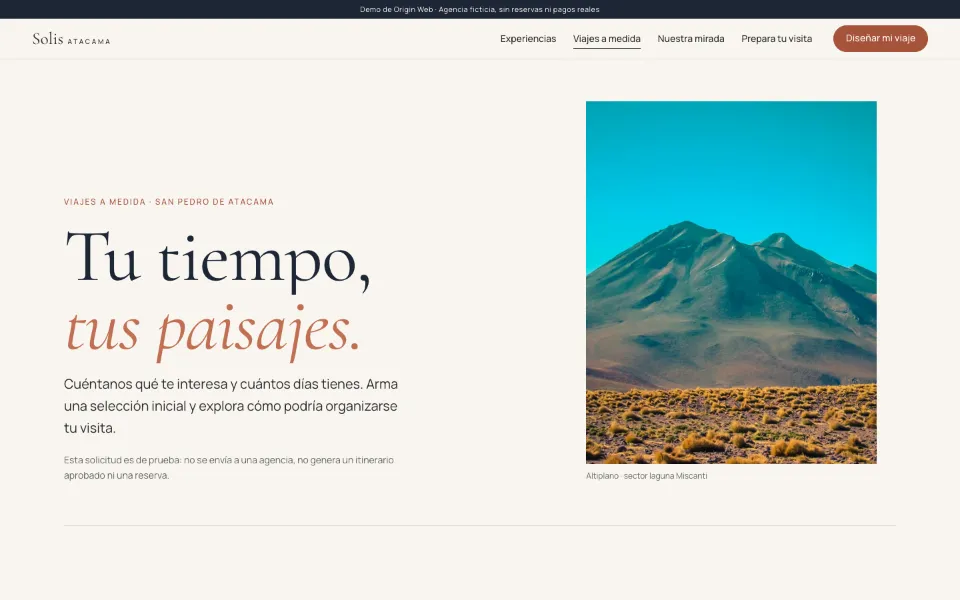
Task: Click the 'Cuéntanos qué te interesa' paragraph
Action: click(x=231, y=406)
